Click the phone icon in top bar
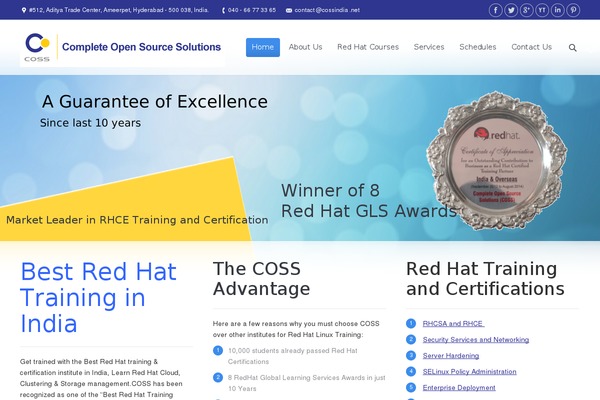This screenshot has height=400, width=600. [223, 10]
